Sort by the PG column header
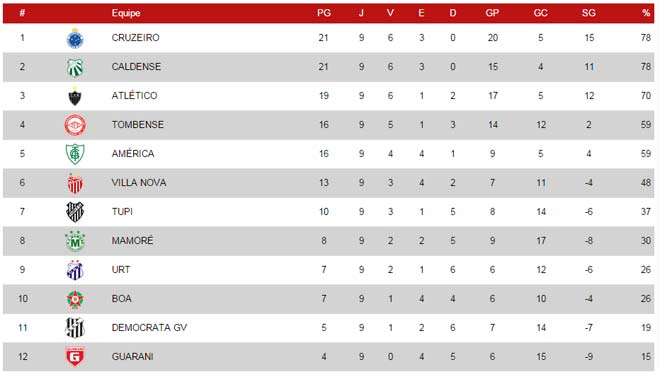Image resolution: width=660 pixels, height=372 pixels. (x=324, y=13)
